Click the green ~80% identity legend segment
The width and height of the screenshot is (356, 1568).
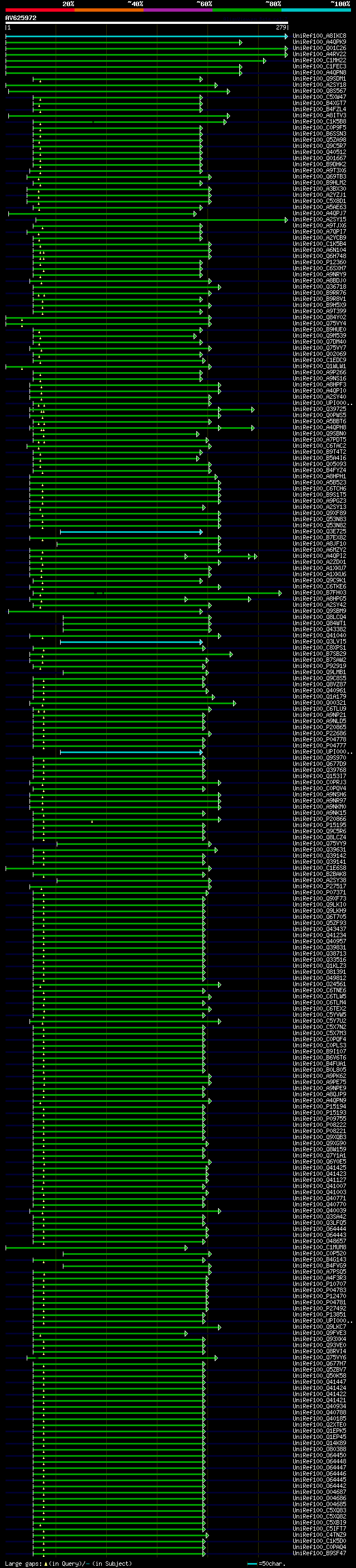pyautogui.click(x=247, y=11)
